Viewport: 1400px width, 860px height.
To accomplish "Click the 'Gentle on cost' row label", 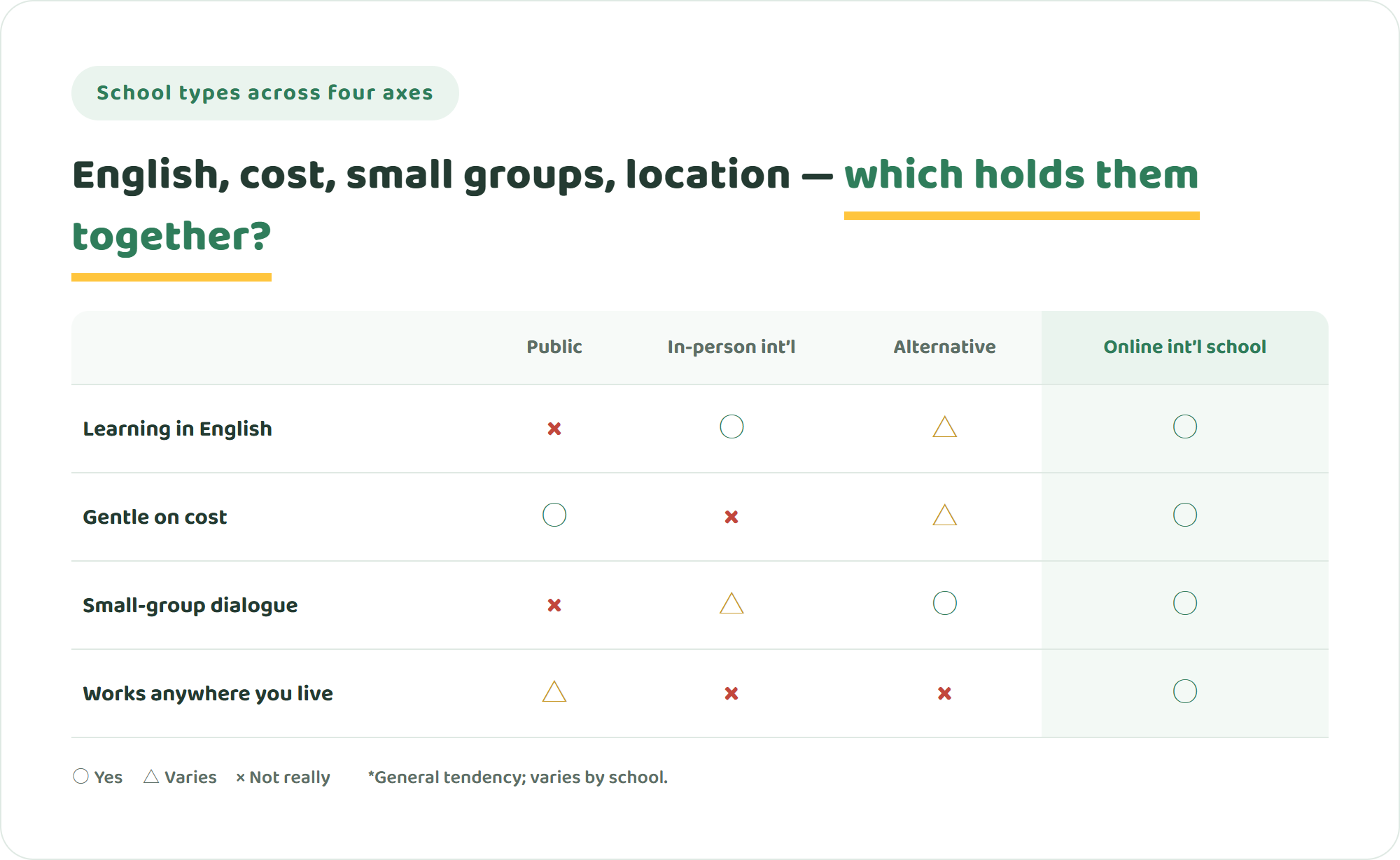I will (155, 517).
